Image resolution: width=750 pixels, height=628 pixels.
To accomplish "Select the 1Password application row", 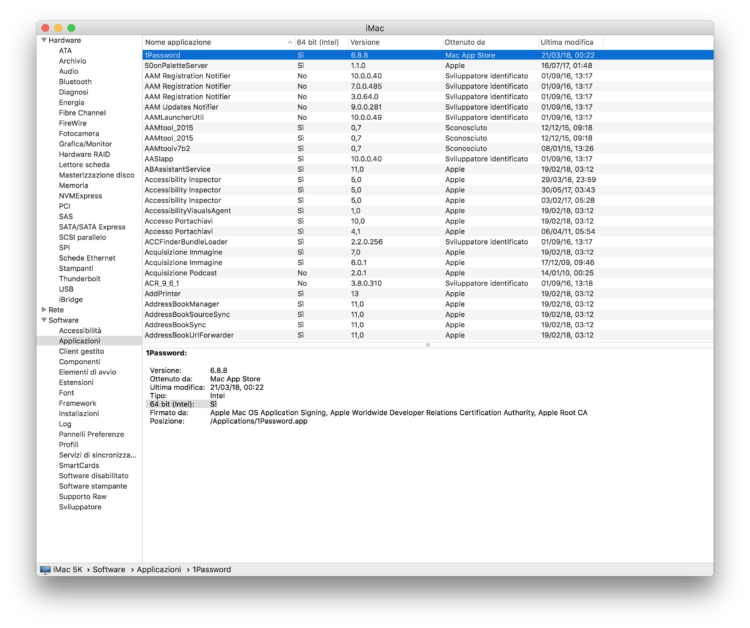I will [x=428, y=55].
